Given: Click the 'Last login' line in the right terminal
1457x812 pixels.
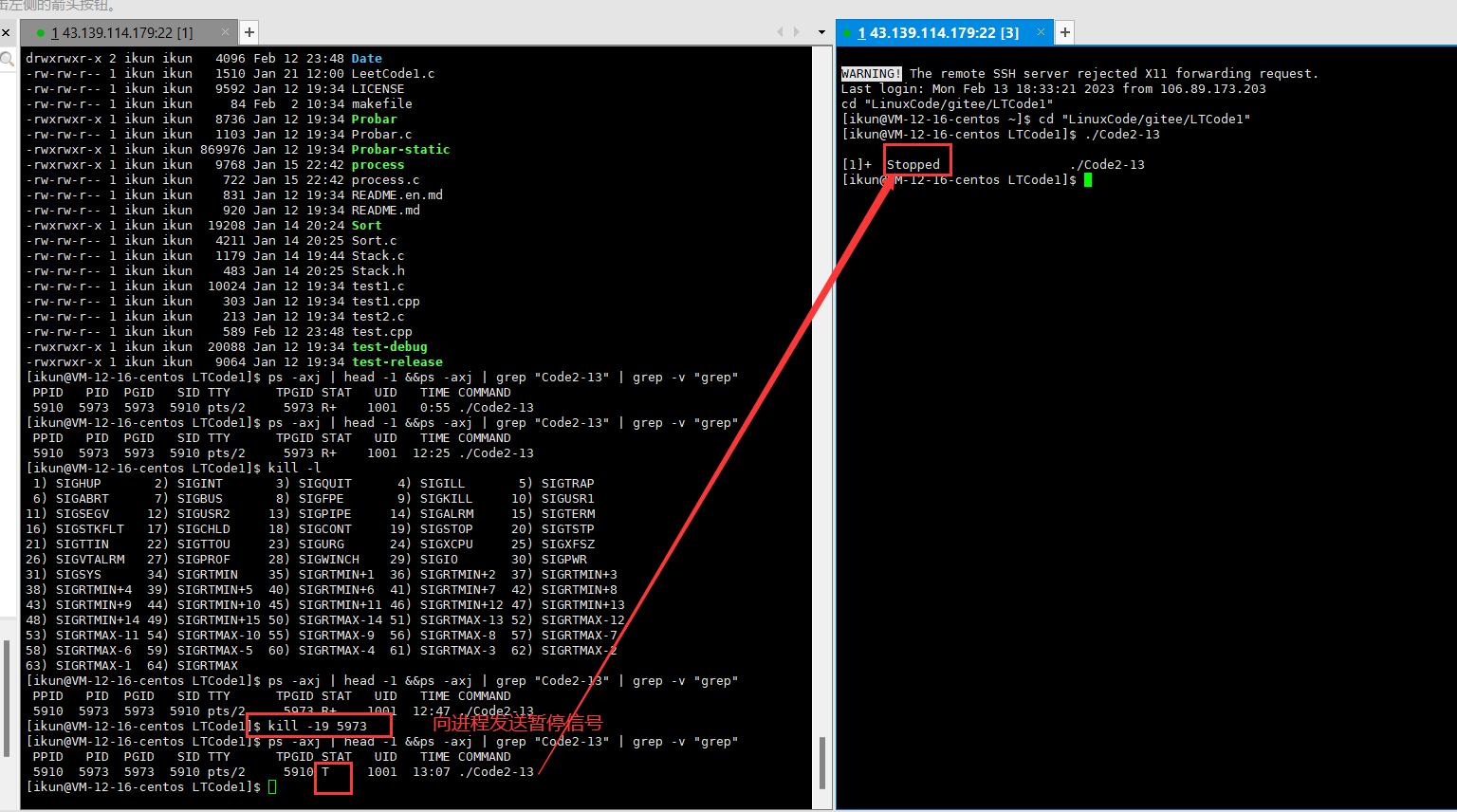Looking at the screenshot, I should click(1054, 88).
